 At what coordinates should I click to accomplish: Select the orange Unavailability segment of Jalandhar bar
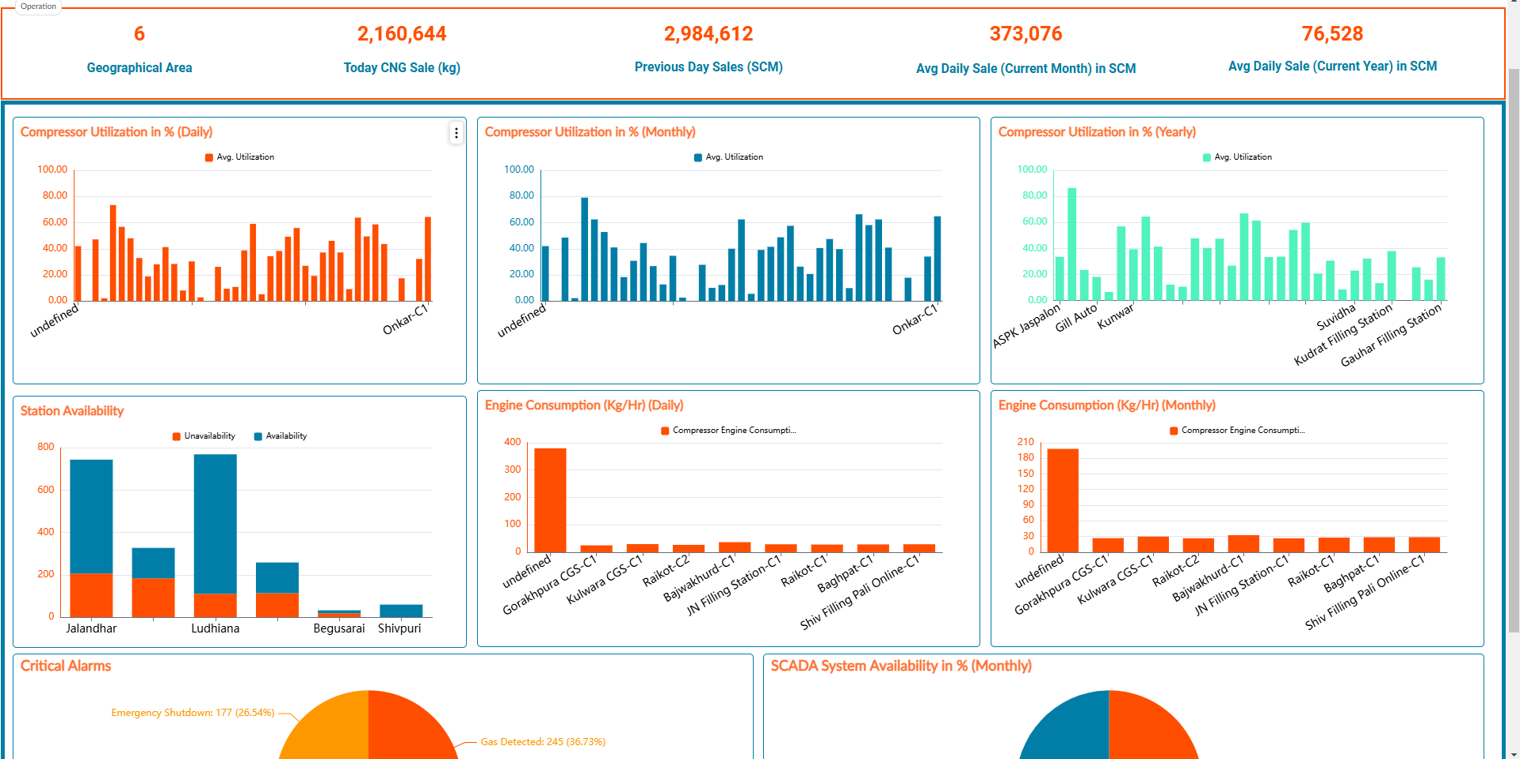click(x=91, y=595)
